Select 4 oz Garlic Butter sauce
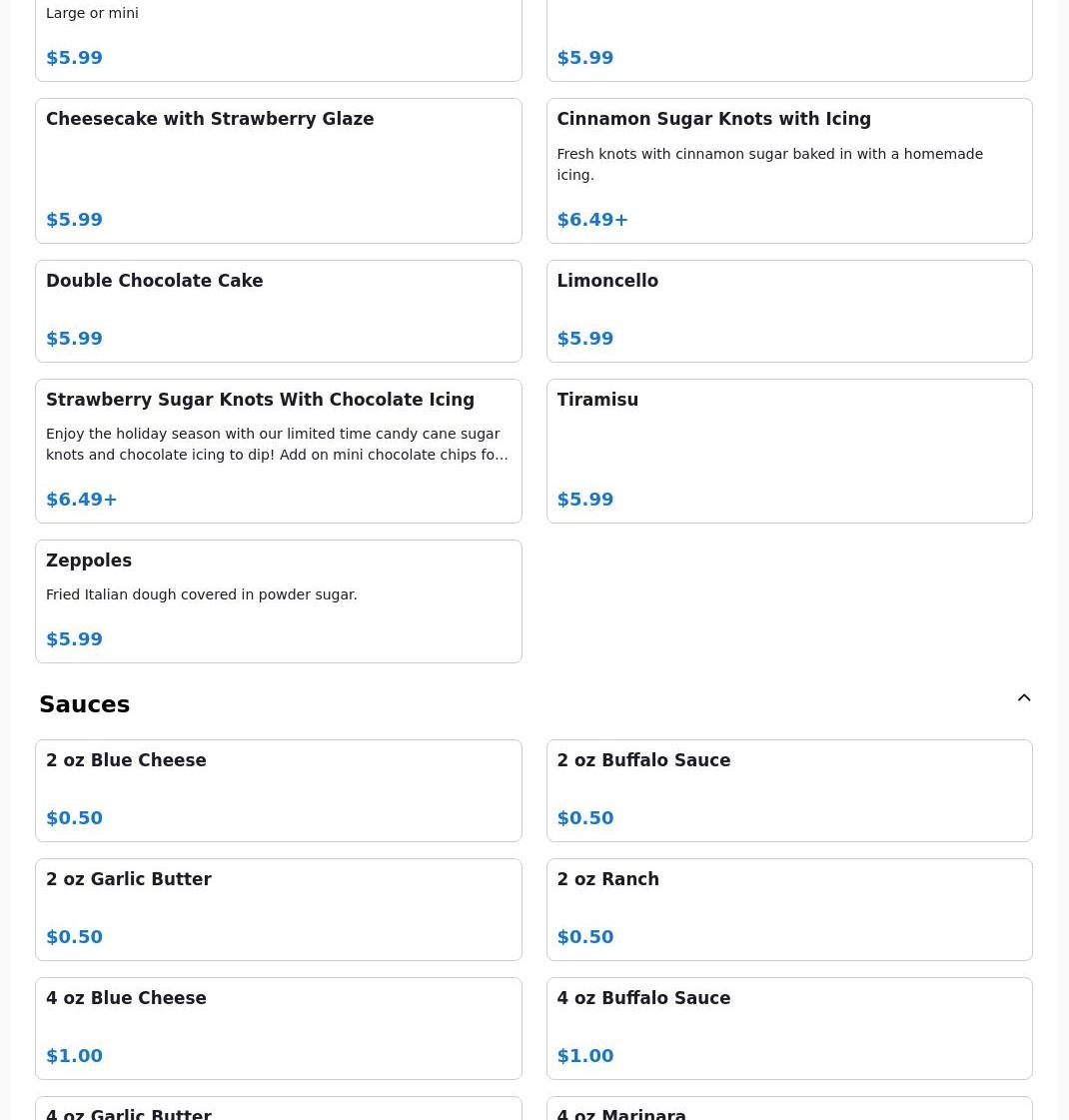The height and width of the screenshot is (1120, 1069). [x=278, y=1111]
